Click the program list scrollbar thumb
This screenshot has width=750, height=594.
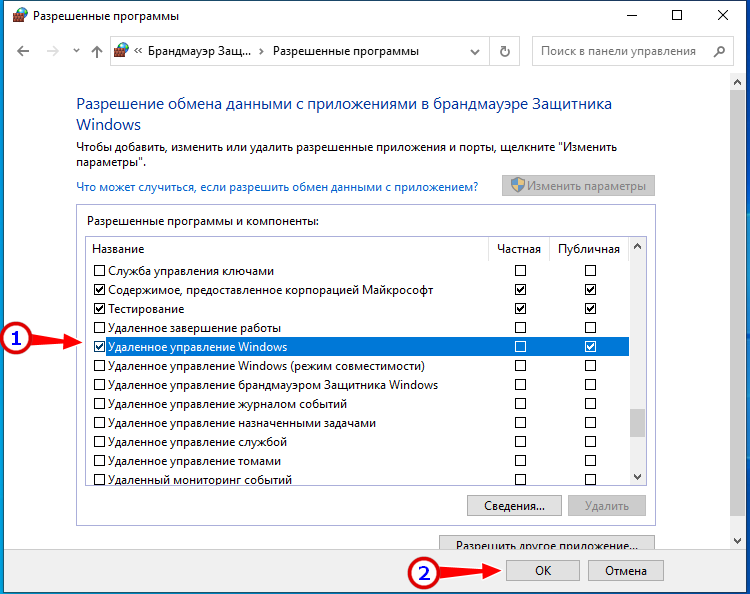point(637,423)
